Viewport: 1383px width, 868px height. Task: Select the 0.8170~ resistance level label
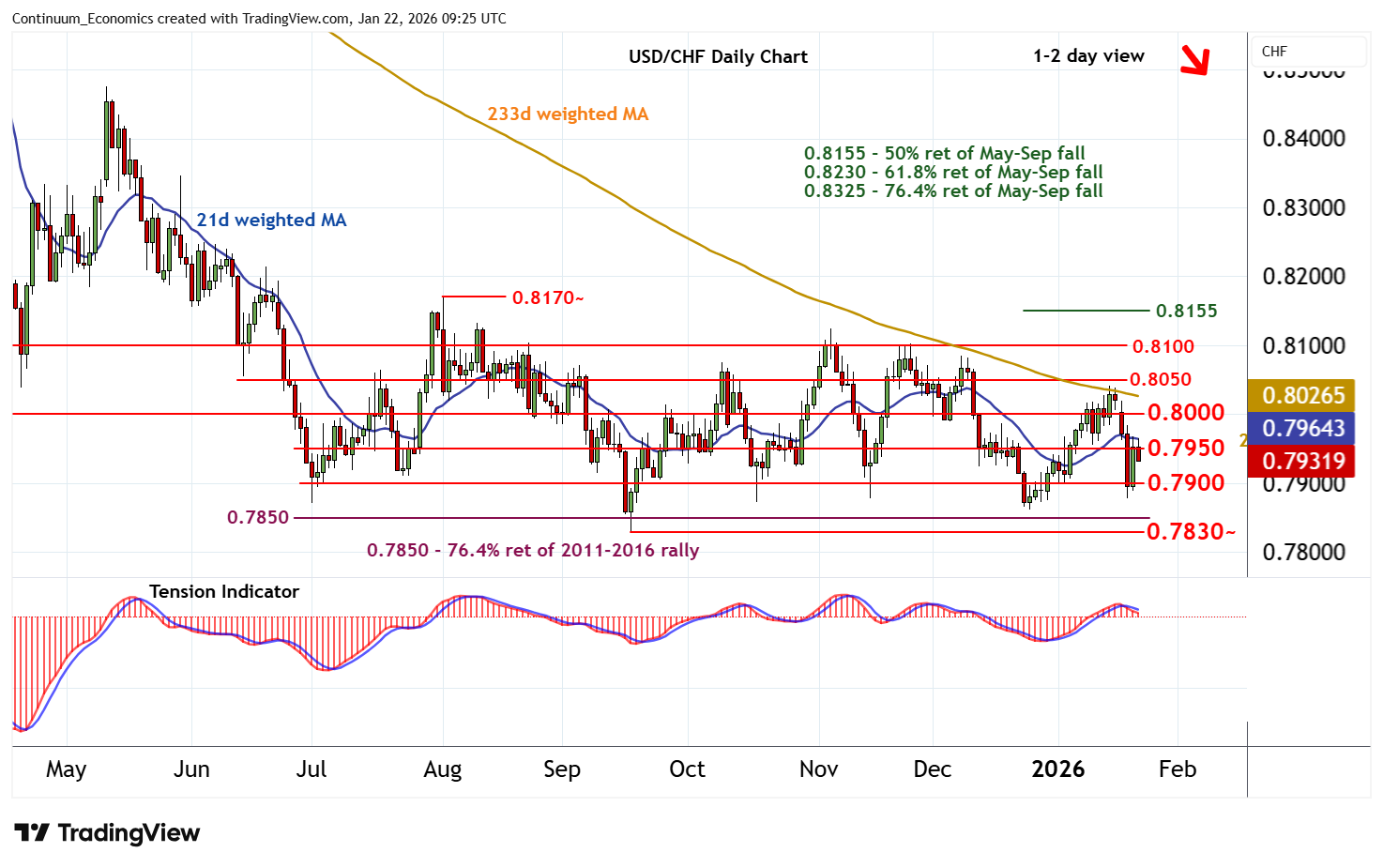point(548,297)
